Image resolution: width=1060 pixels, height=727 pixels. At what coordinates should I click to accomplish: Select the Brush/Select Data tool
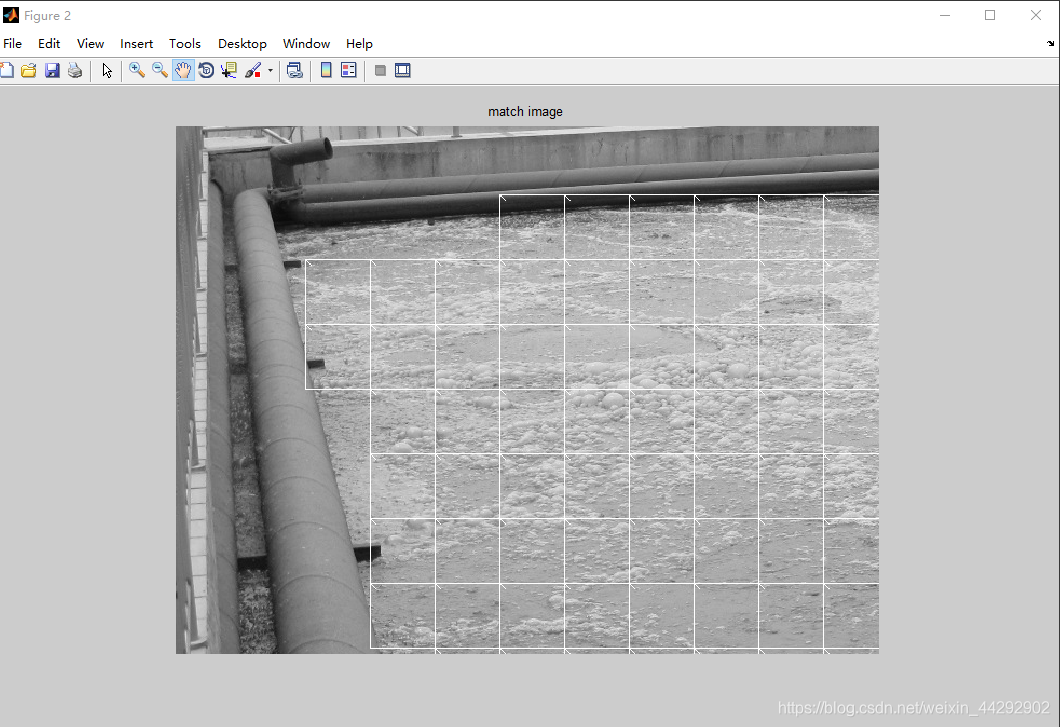point(253,70)
